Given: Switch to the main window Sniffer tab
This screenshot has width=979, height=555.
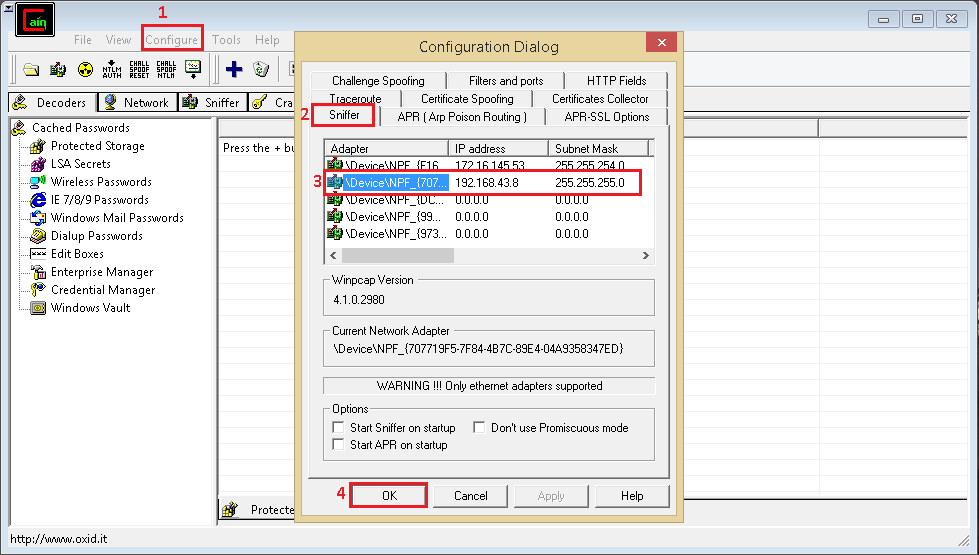Looking at the screenshot, I should tap(214, 102).
